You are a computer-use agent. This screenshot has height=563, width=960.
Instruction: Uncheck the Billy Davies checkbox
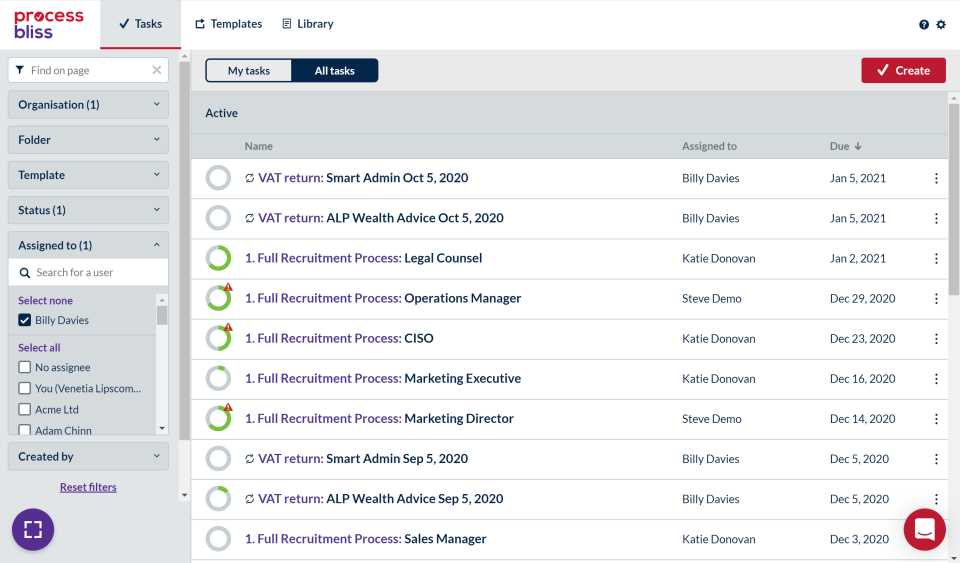[24, 320]
